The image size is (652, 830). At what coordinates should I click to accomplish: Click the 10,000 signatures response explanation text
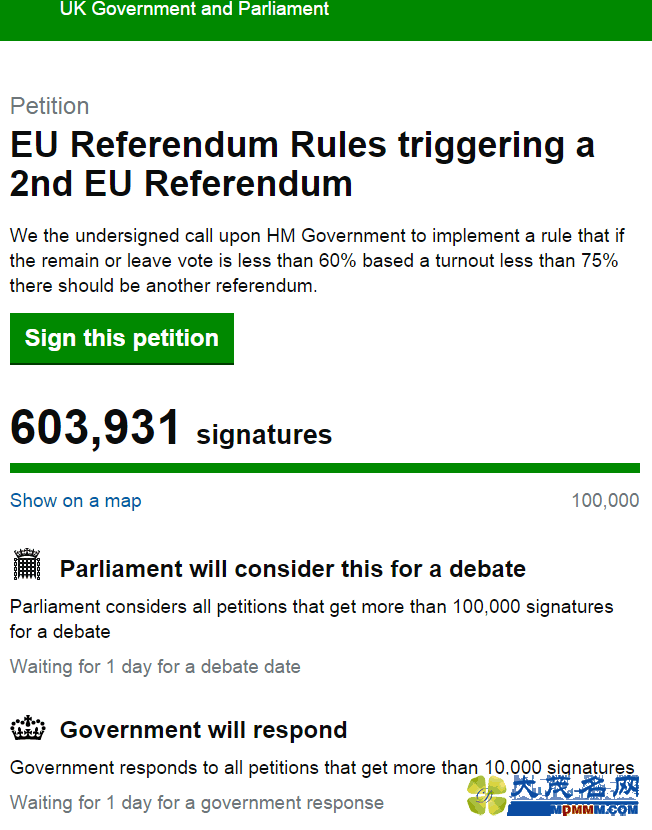[322, 768]
